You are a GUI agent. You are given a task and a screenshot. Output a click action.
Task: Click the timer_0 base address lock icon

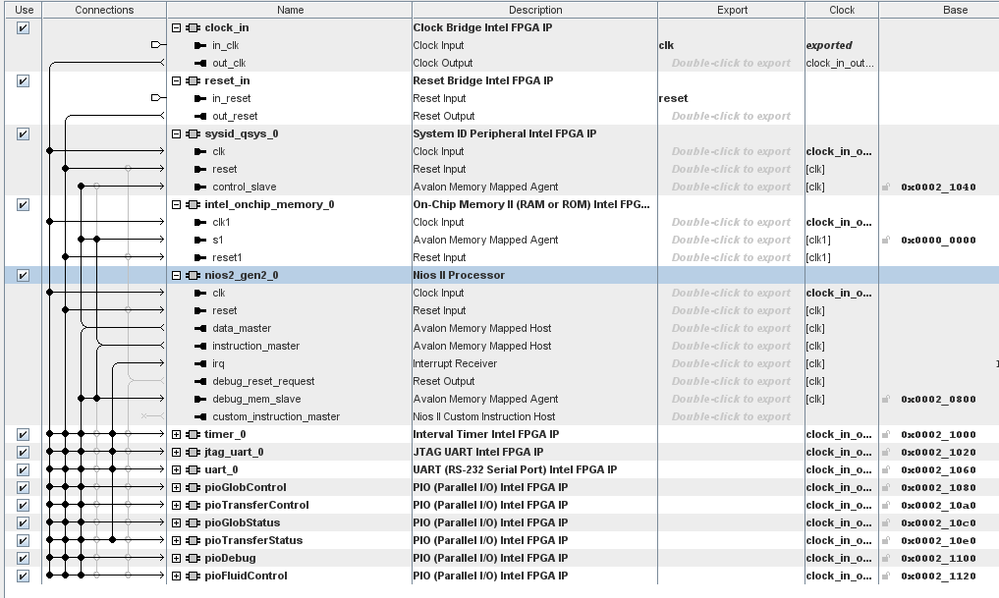point(886,434)
